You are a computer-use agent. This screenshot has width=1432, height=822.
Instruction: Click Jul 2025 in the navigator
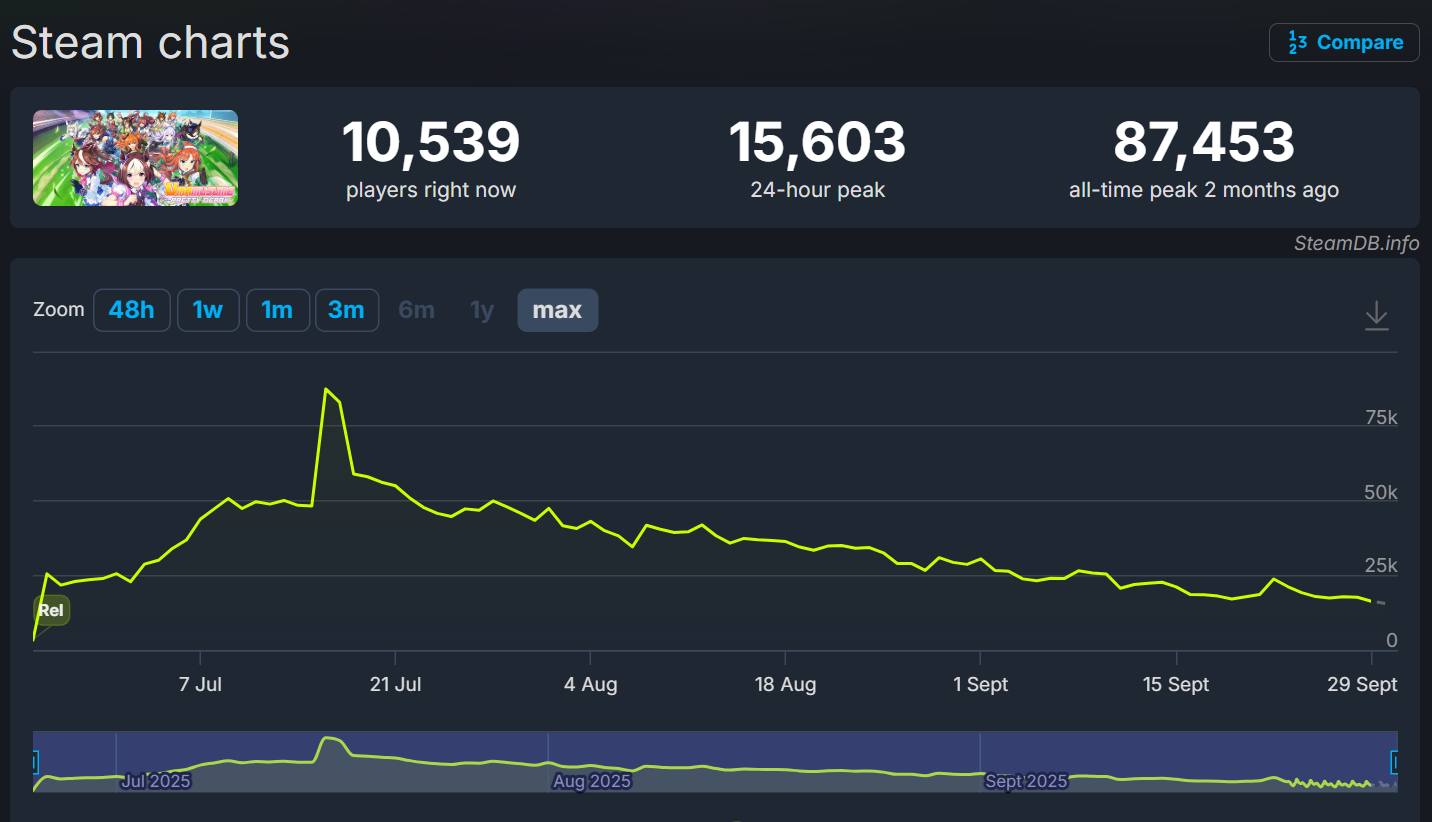point(155,781)
